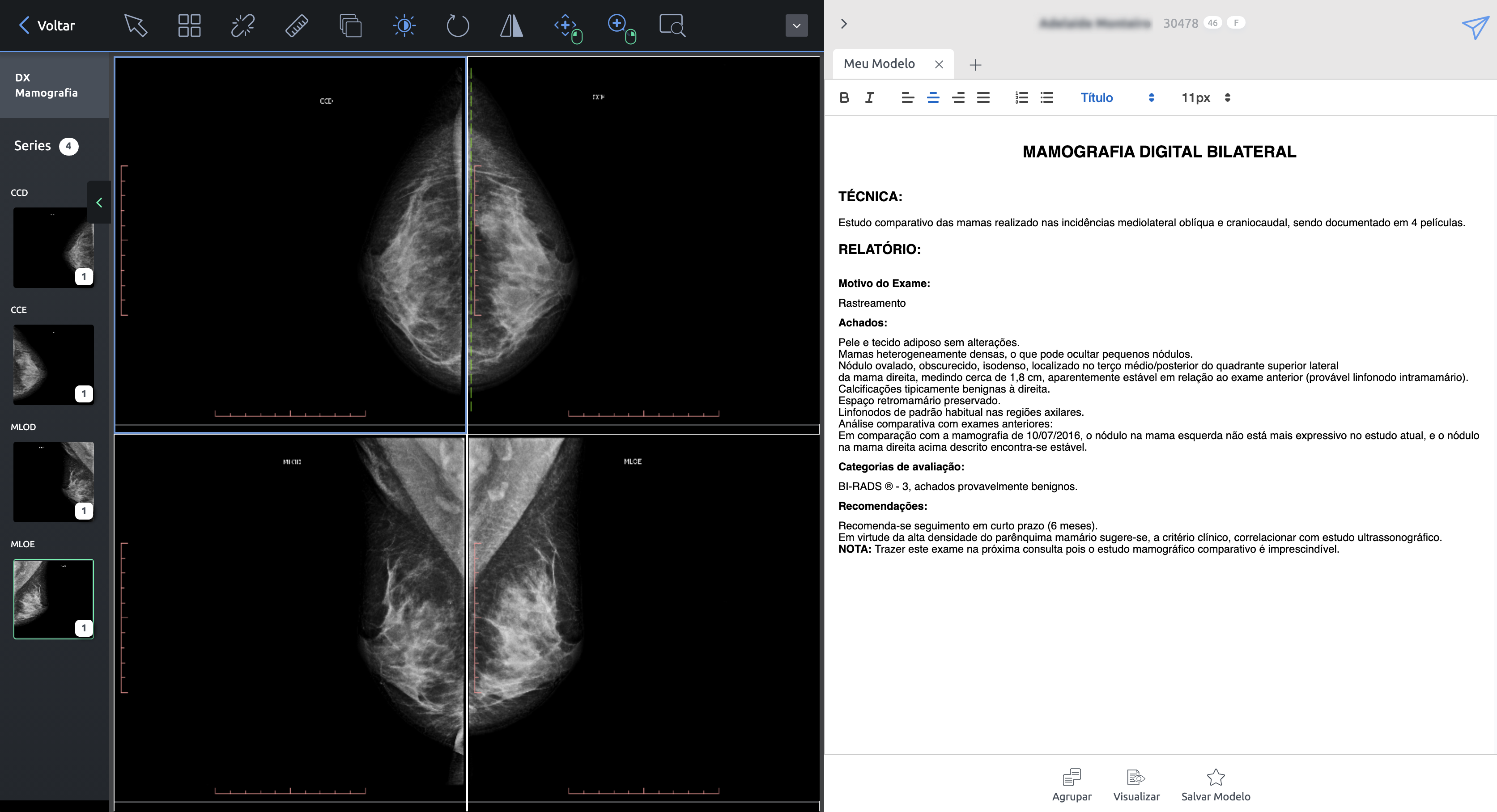This screenshot has width=1497, height=812.
Task: Click the age badge 46
Action: pos(1212,23)
